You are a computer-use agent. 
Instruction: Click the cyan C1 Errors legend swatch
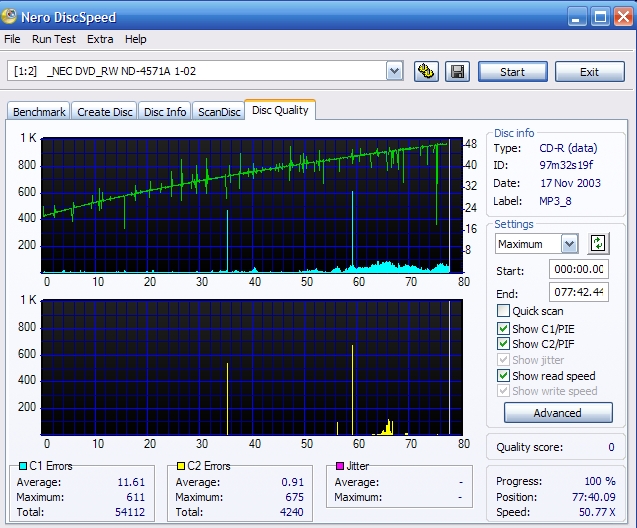[x=23, y=466]
